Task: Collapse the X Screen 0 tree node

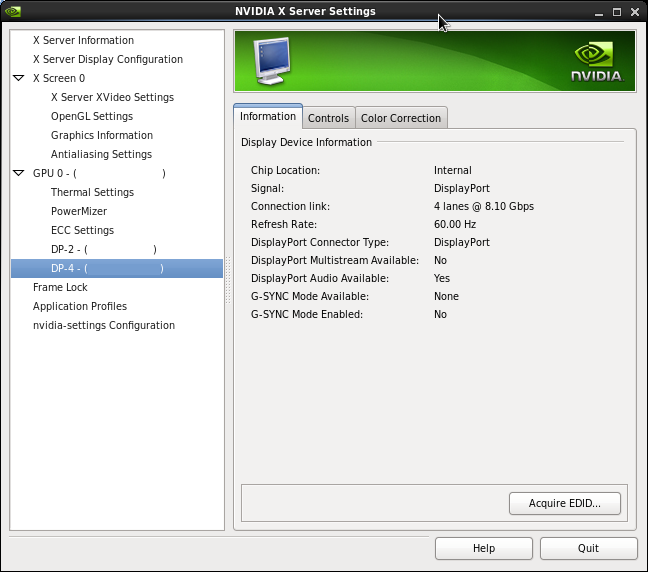Action: [19, 78]
